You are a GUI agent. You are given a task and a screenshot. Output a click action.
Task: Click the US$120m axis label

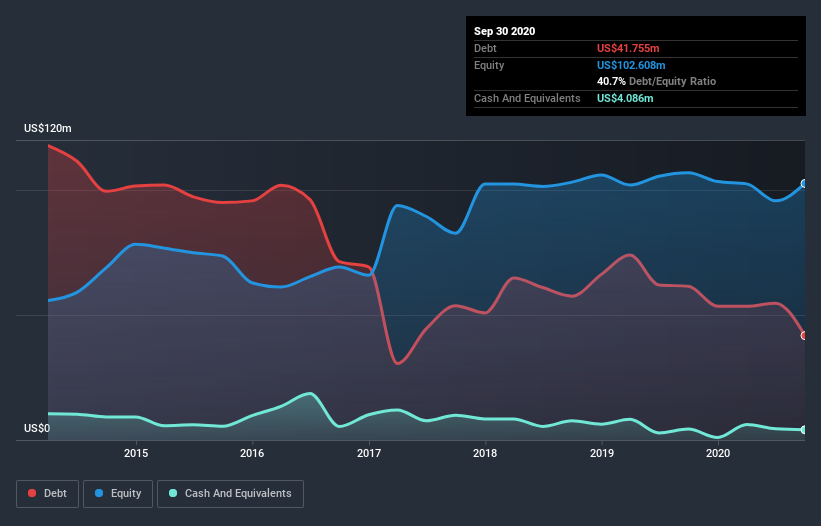point(48,128)
